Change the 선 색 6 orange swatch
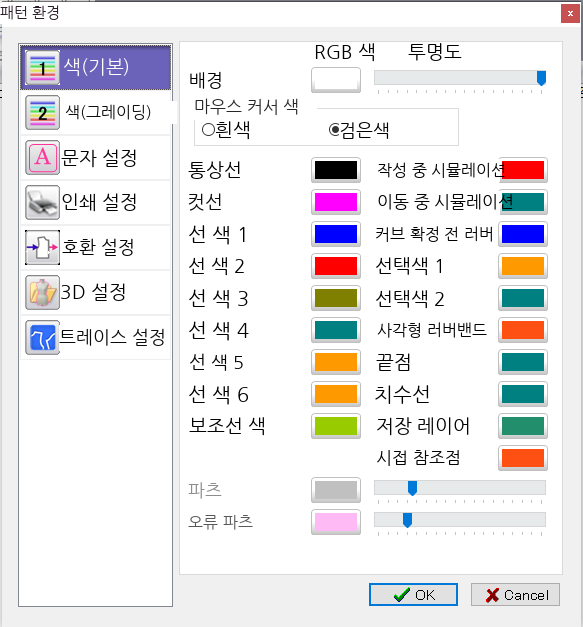Viewport: 583px width, 627px height. tap(336, 394)
